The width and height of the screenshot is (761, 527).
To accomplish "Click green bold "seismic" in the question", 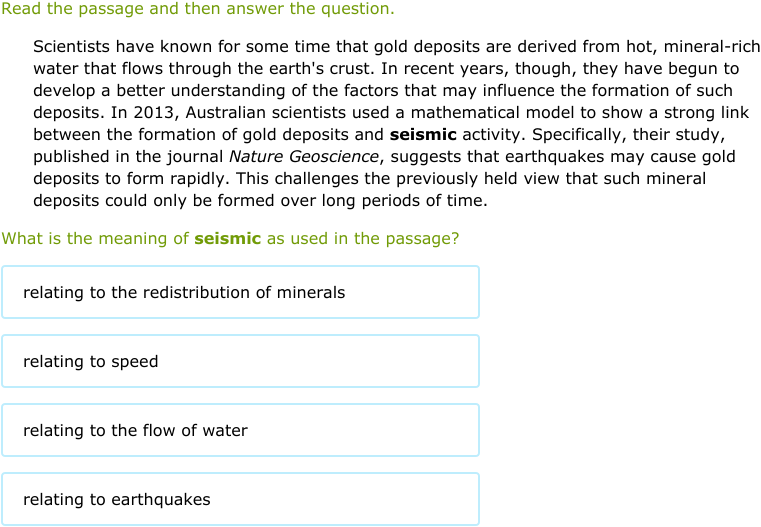I will (228, 239).
